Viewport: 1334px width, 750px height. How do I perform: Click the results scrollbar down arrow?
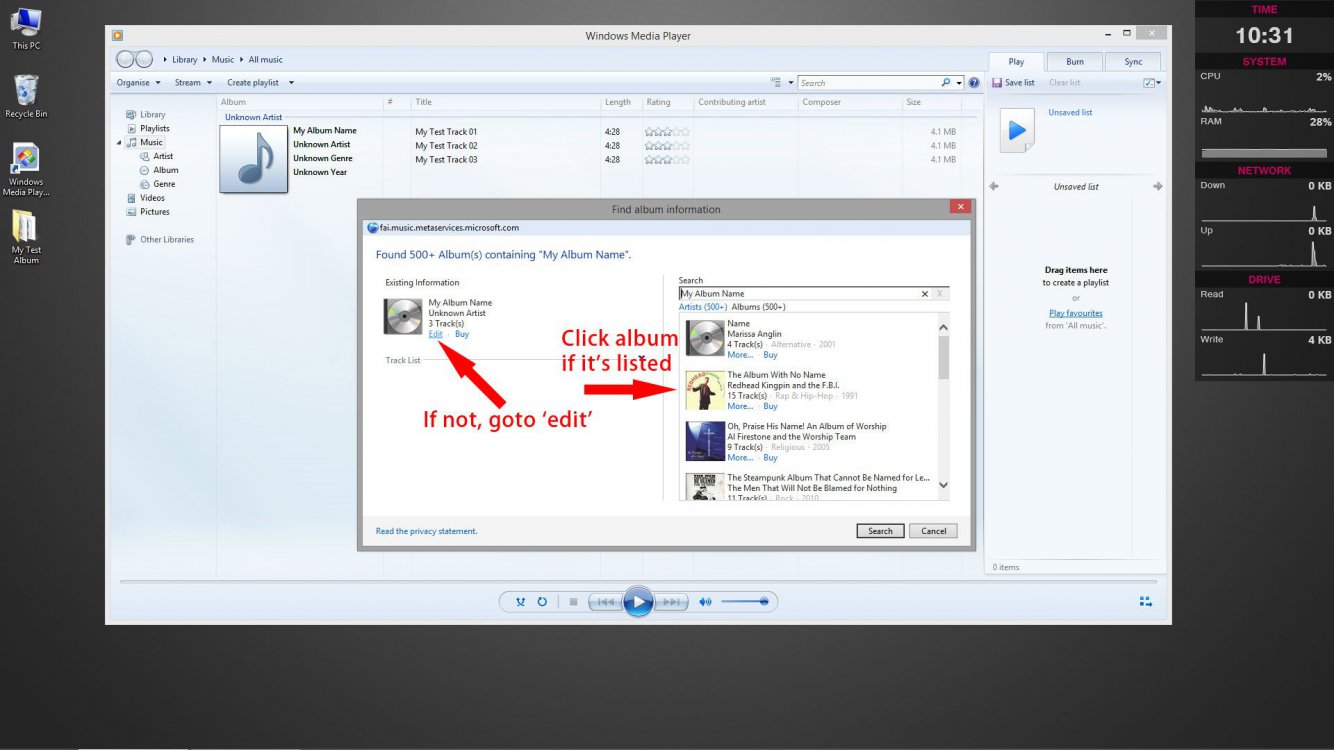943,485
